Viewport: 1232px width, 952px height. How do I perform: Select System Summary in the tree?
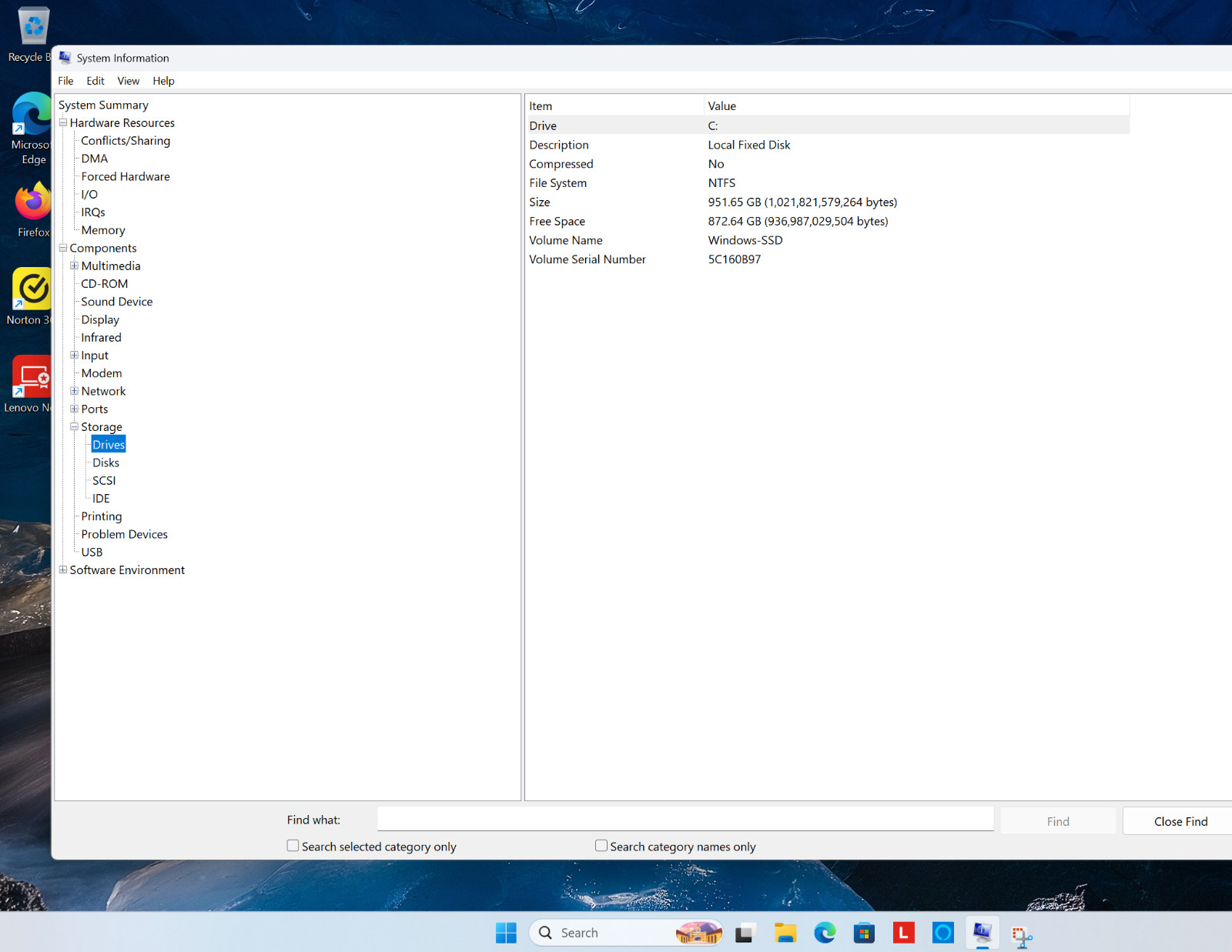[x=103, y=105]
